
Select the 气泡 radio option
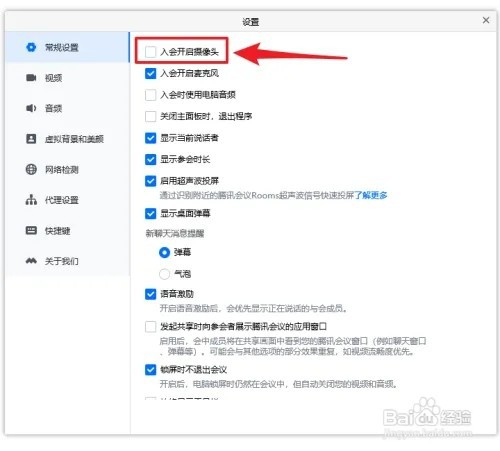[164, 274]
